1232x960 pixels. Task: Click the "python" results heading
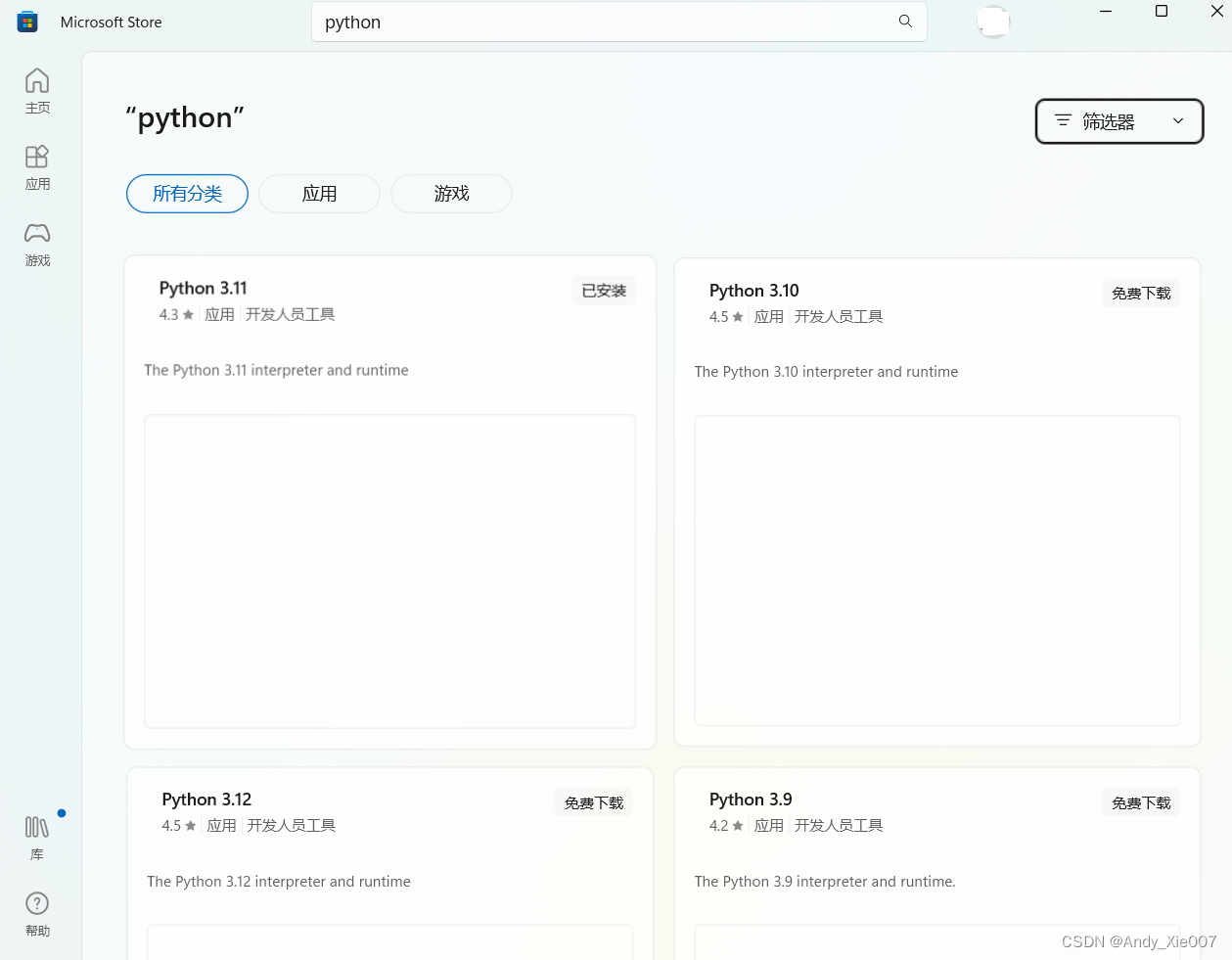point(185,117)
